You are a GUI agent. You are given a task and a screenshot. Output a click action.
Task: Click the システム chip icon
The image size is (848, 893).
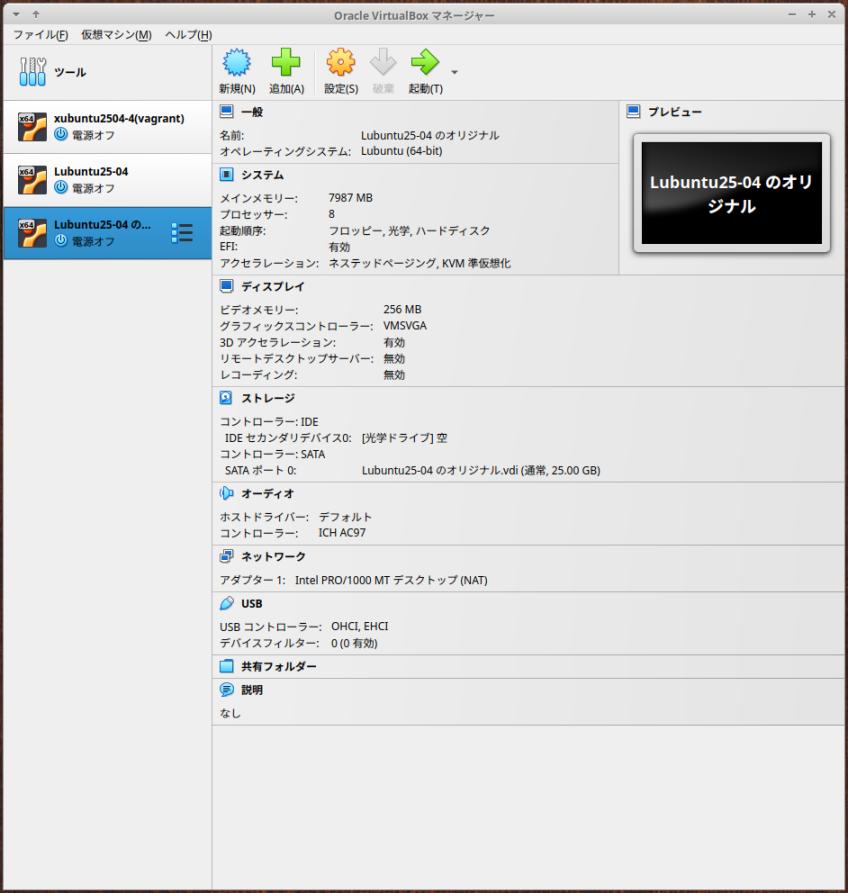pyautogui.click(x=226, y=174)
